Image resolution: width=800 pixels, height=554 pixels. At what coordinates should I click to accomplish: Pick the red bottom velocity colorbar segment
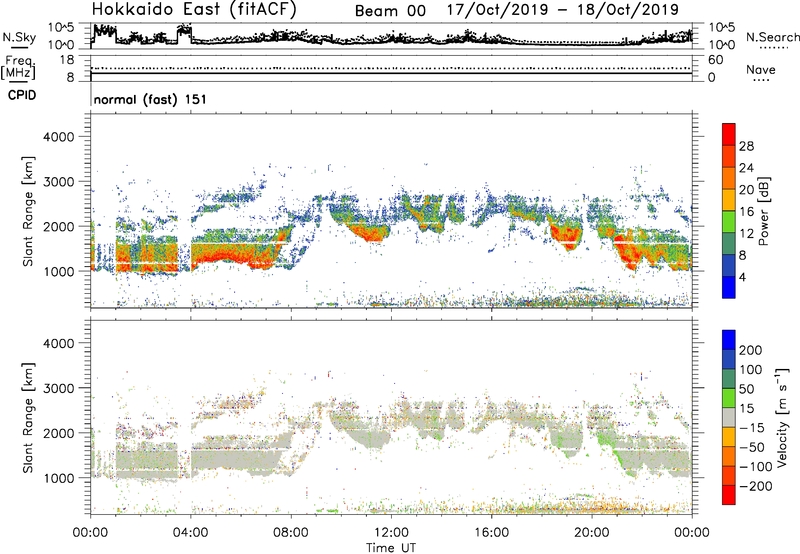click(729, 495)
